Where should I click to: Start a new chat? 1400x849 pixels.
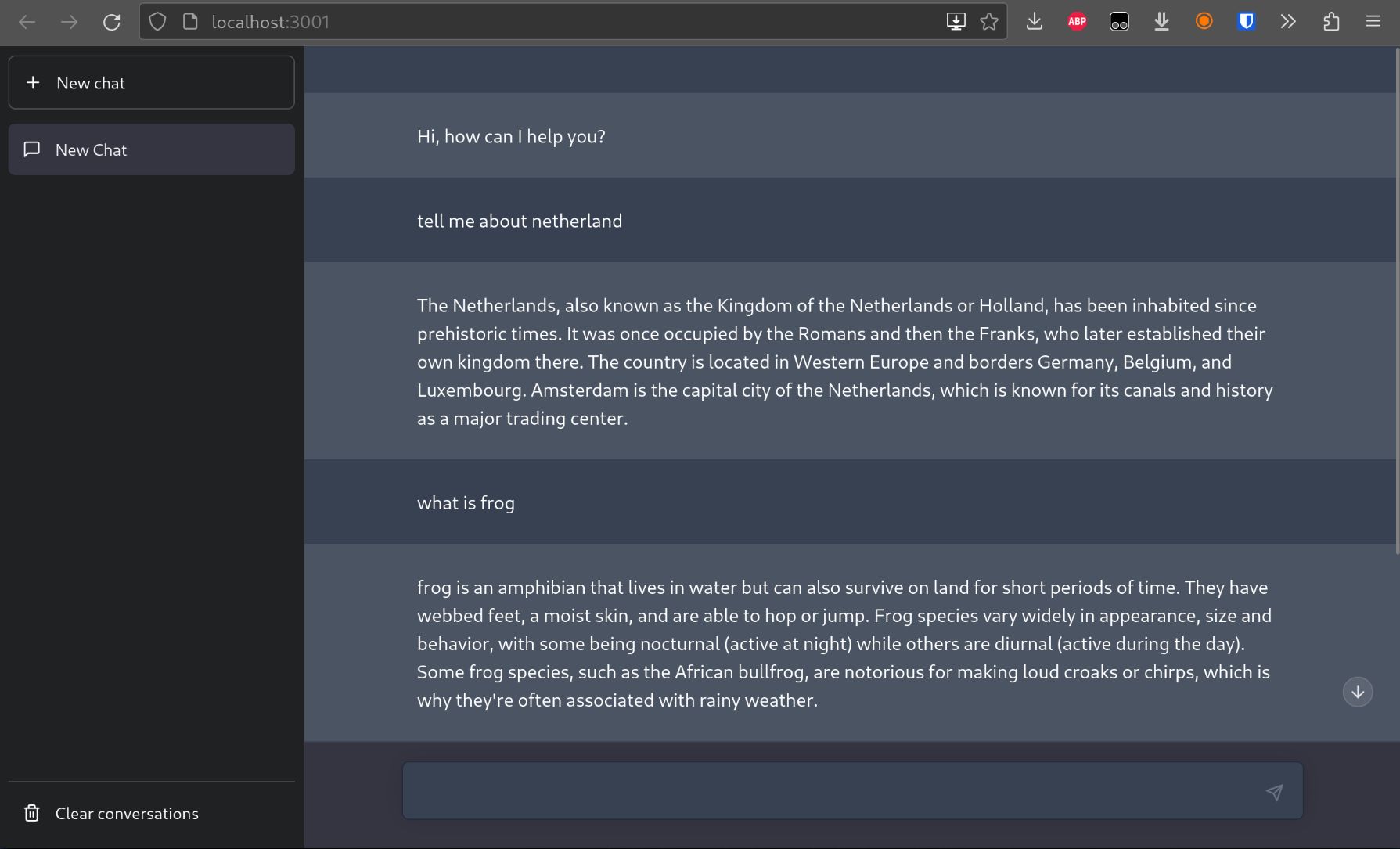coord(152,82)
